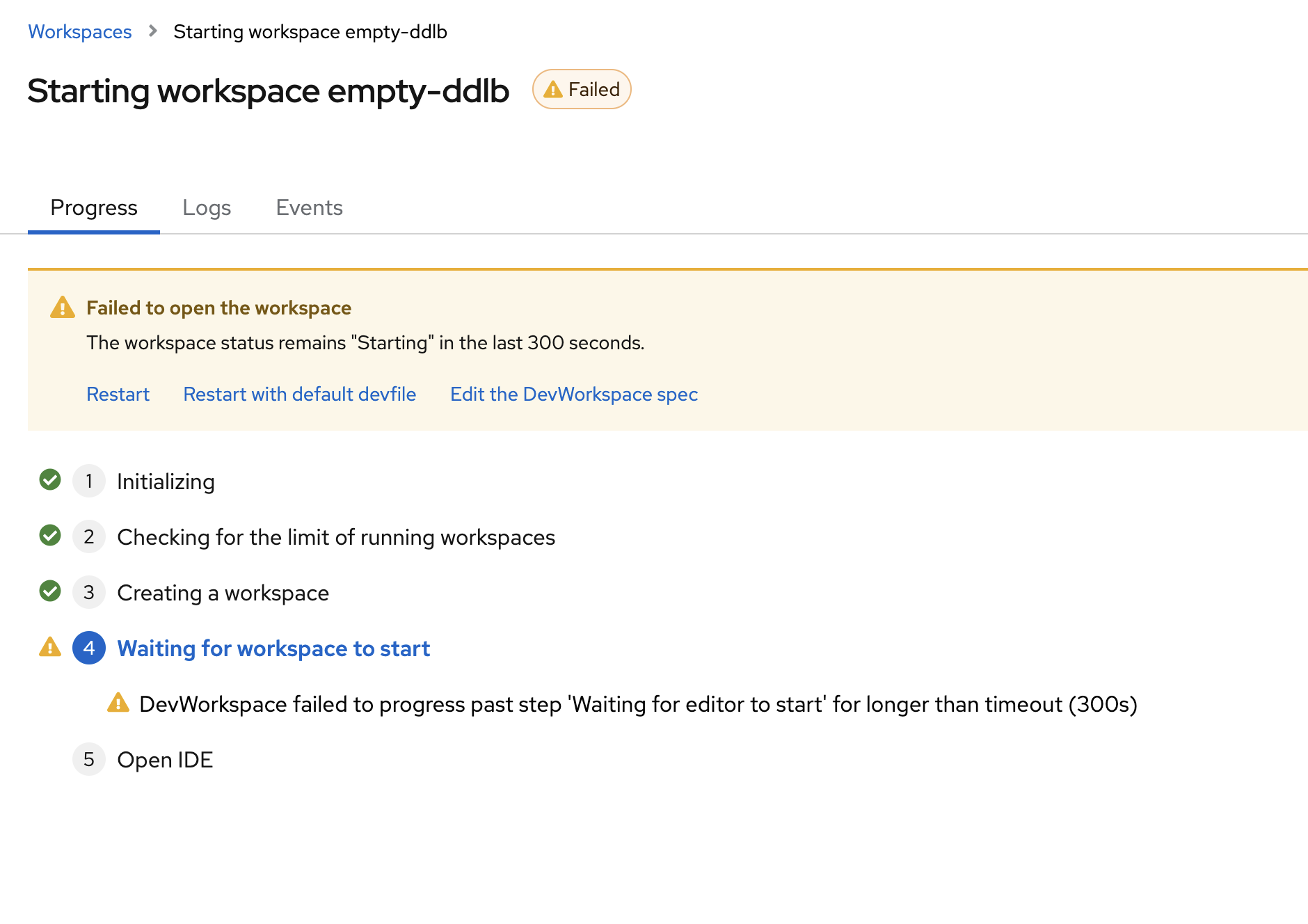
Task: Click the warning icon in Failed badge
Action: [552, 90]
